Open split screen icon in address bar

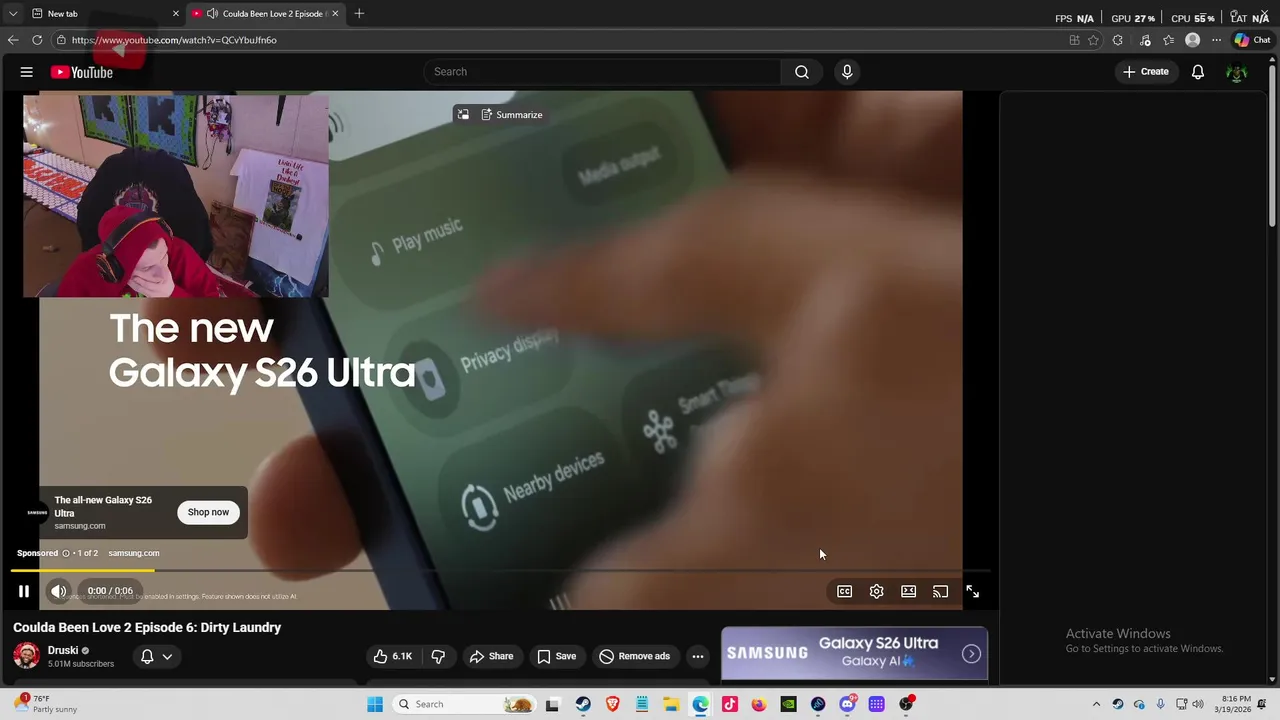point(1074,40)
